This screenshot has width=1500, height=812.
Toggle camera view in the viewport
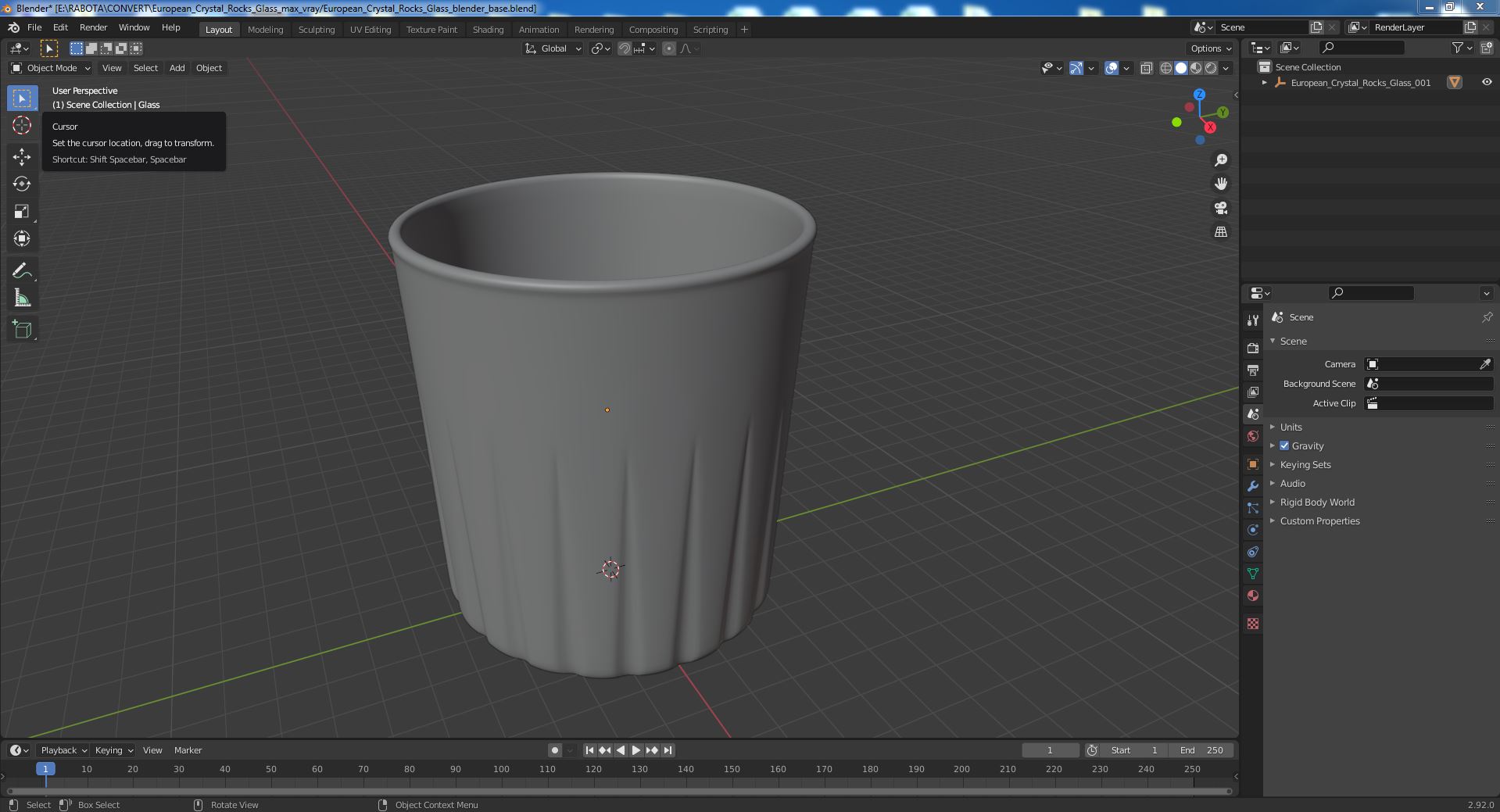pyautogui.click(x=1221, y=208)
